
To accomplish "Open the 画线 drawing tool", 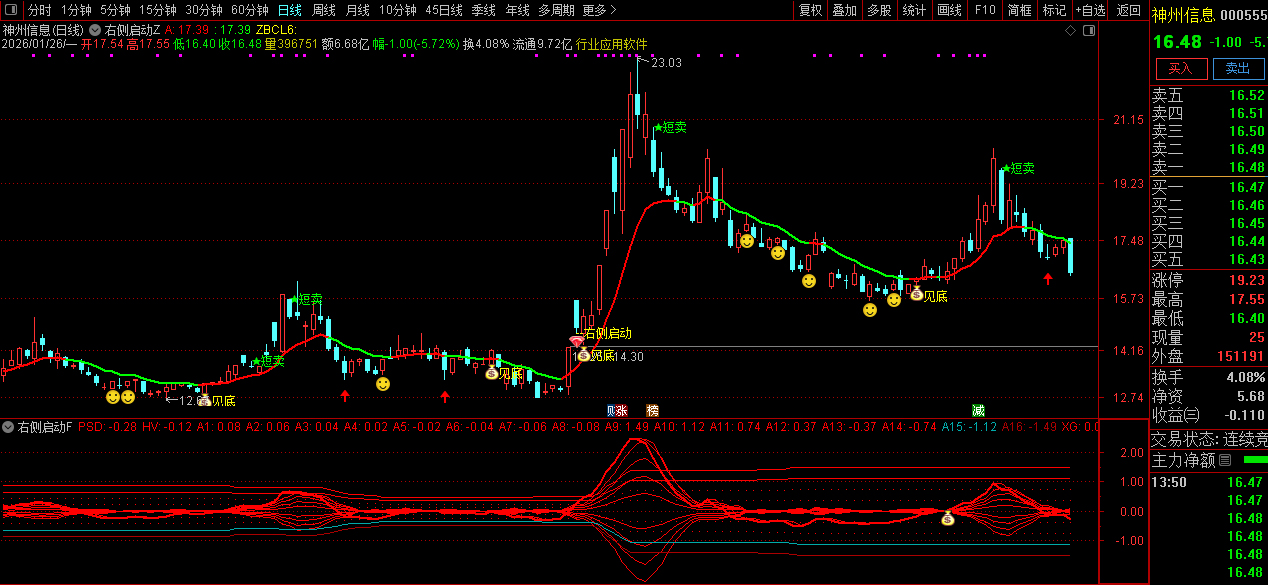I will [x=949, y=10].
